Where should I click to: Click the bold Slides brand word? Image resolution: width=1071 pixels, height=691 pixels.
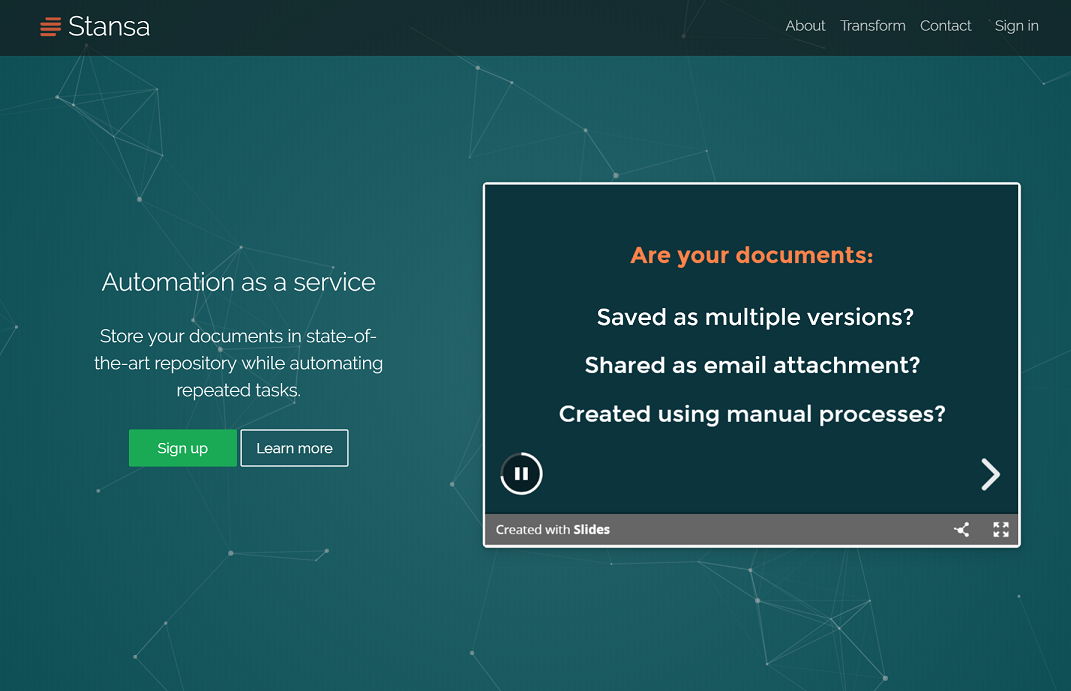[x=591, y=530]
